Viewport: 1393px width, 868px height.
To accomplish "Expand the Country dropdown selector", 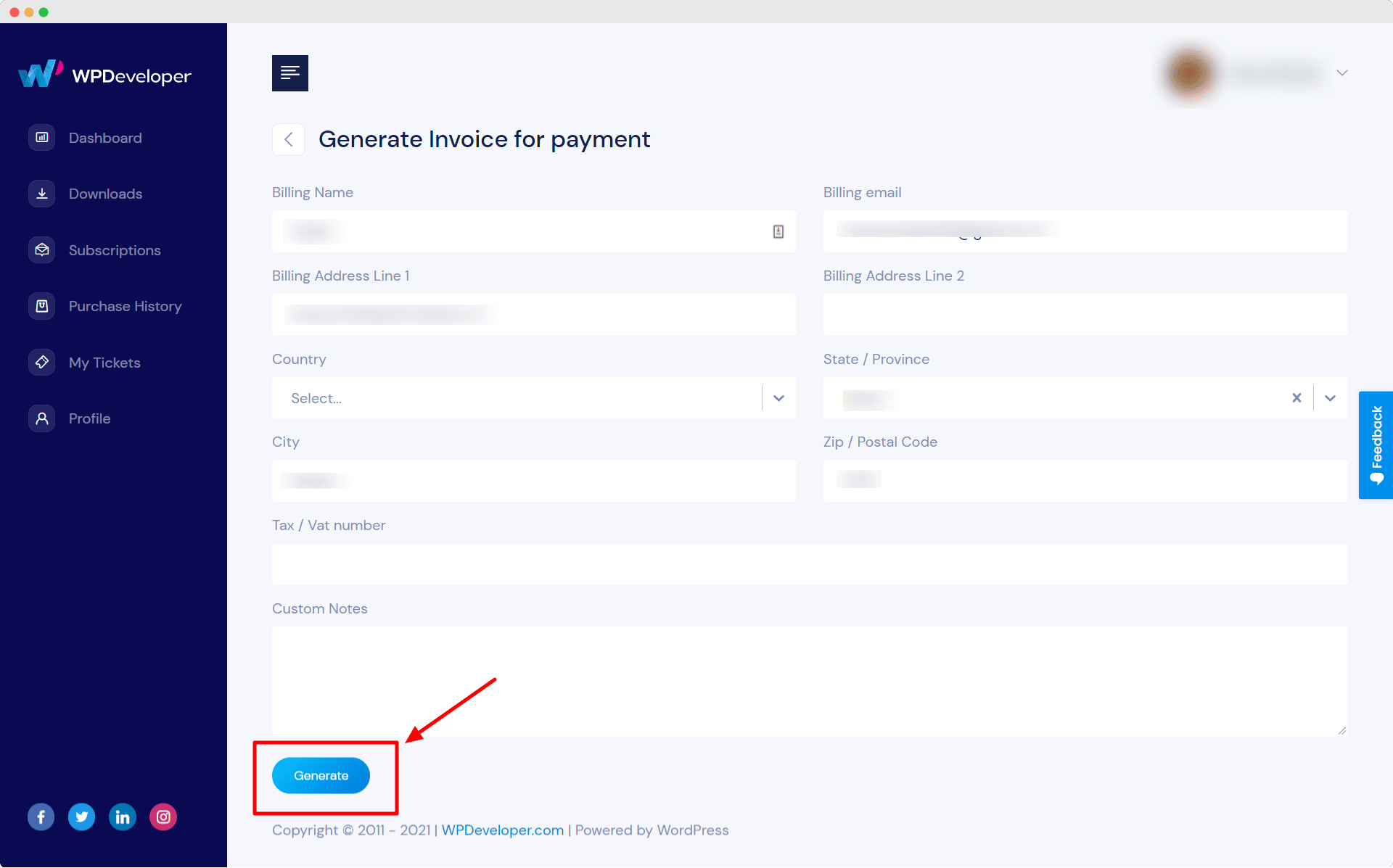I will click(x=779, y=397).
